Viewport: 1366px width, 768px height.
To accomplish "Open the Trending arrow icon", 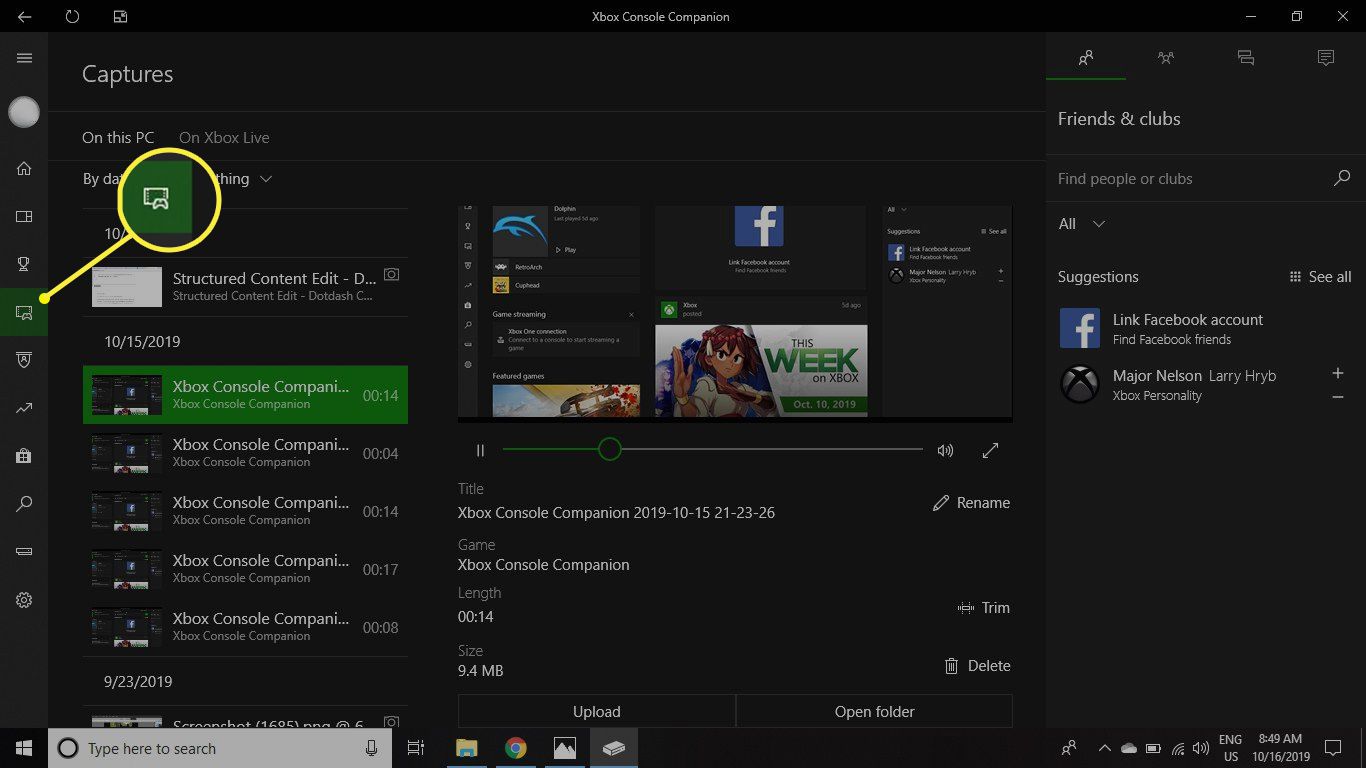I will [x=24, y=408].
